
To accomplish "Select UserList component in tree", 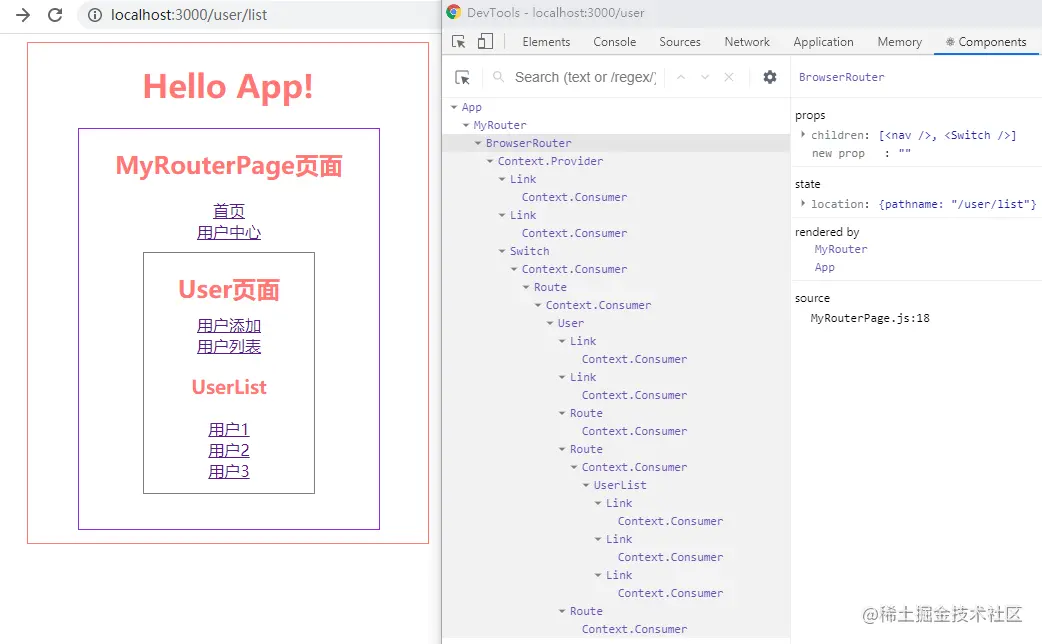I will tap(620, 485).
